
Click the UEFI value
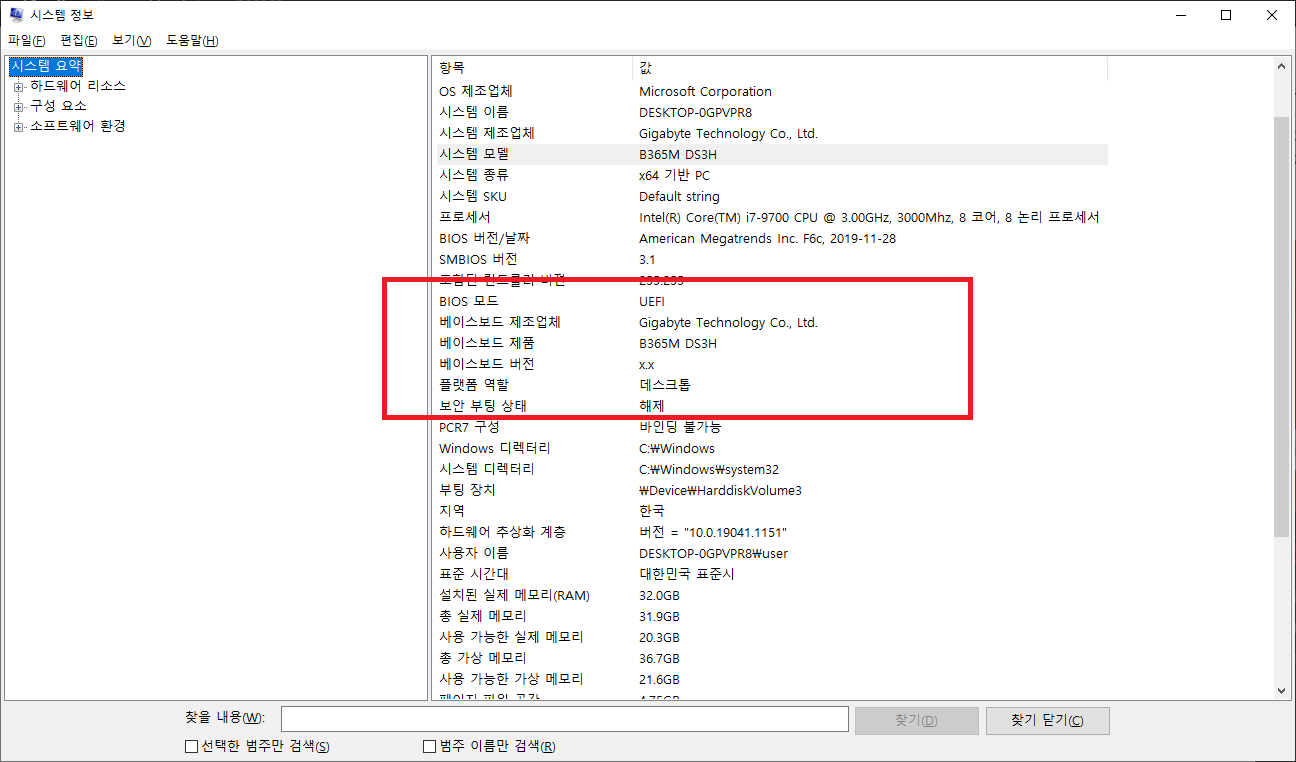point(652,301)
